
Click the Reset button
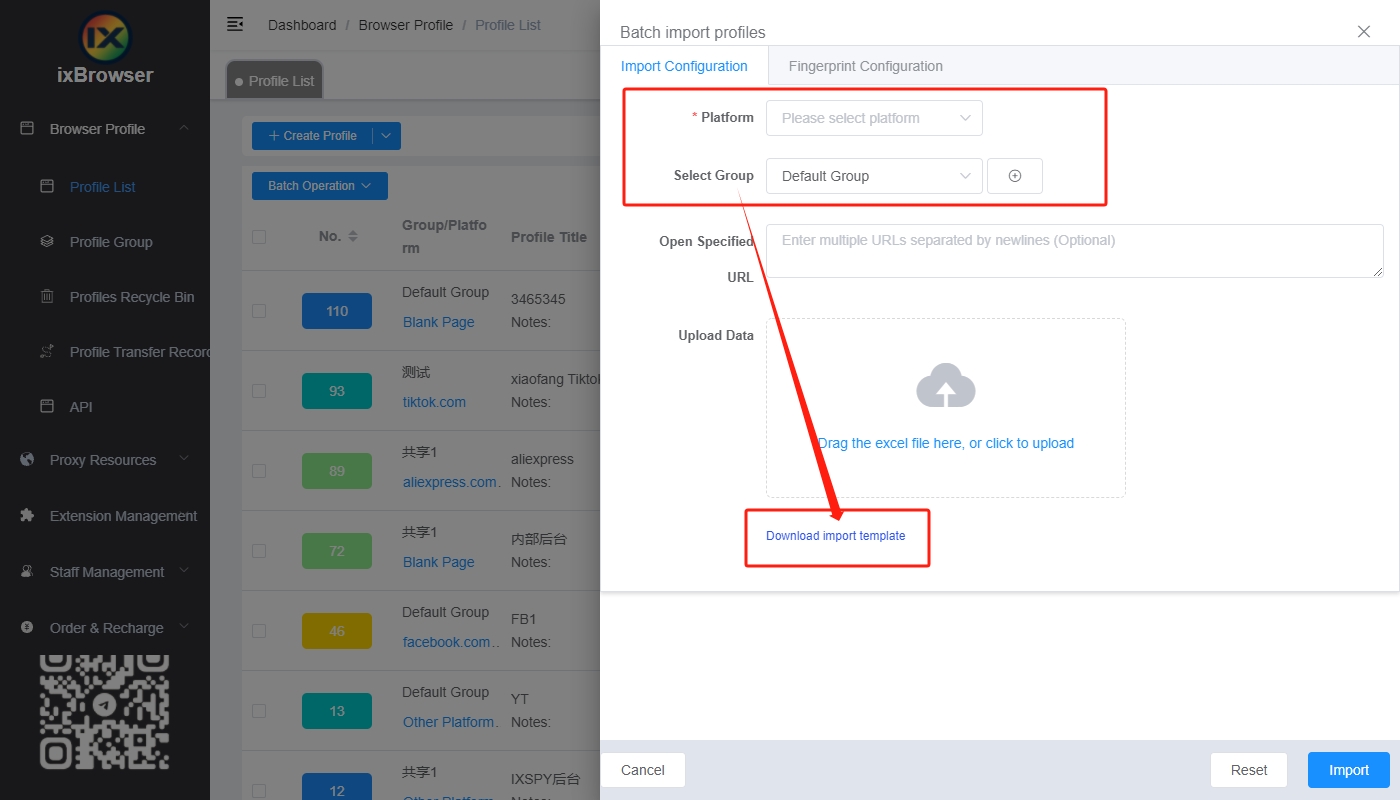(x=1249, y=770)
